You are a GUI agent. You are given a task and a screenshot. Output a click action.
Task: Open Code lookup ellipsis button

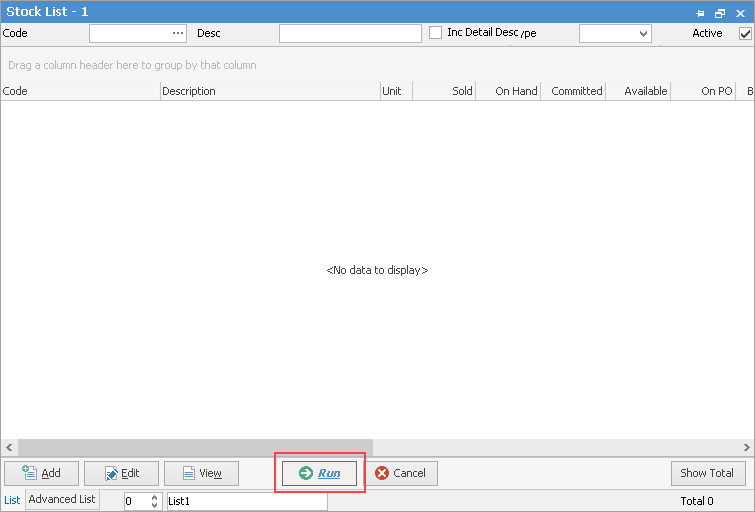178,33
